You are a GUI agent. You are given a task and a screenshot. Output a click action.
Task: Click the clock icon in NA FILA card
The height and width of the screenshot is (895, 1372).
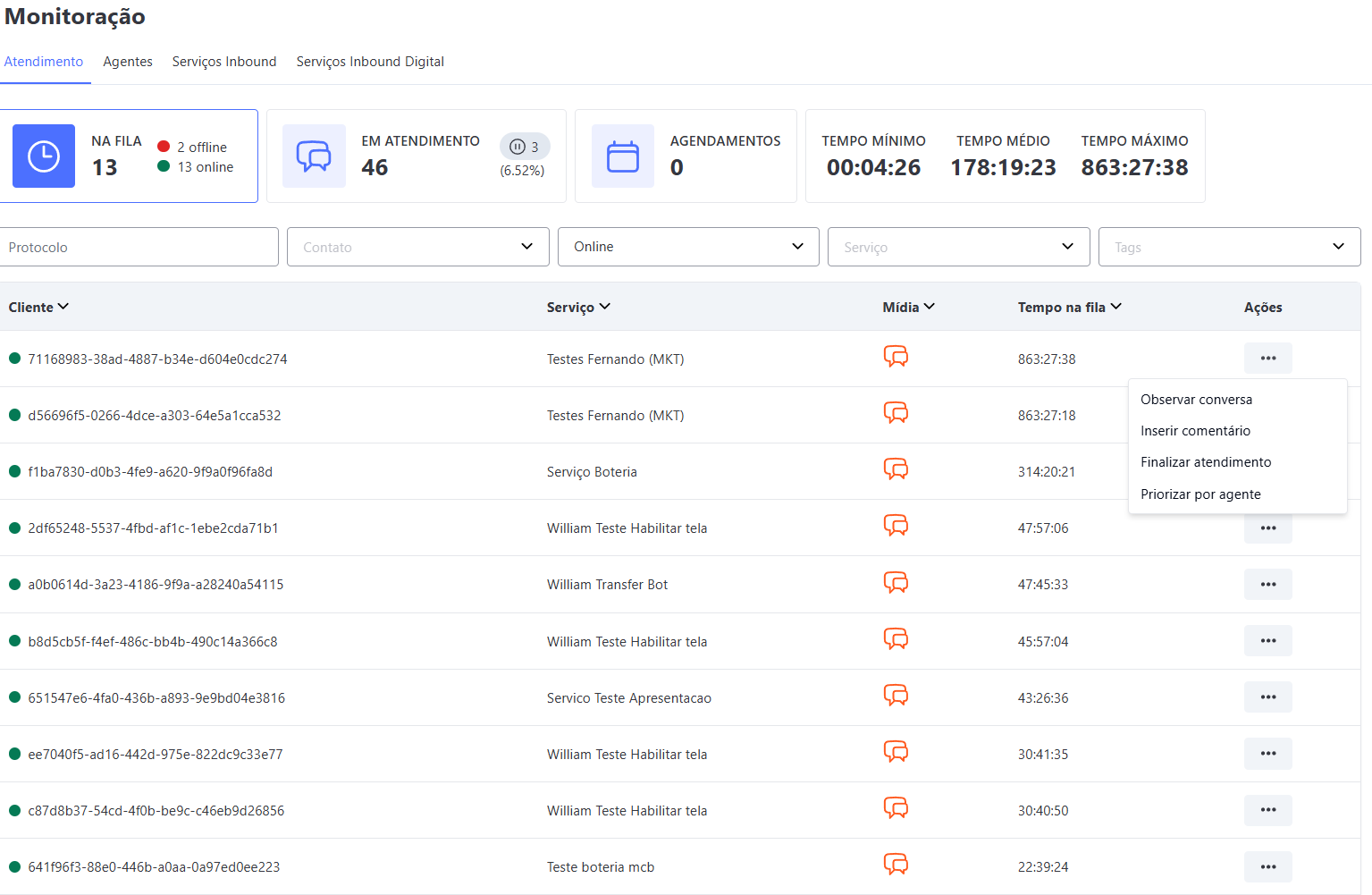click(x=44, y=156)
